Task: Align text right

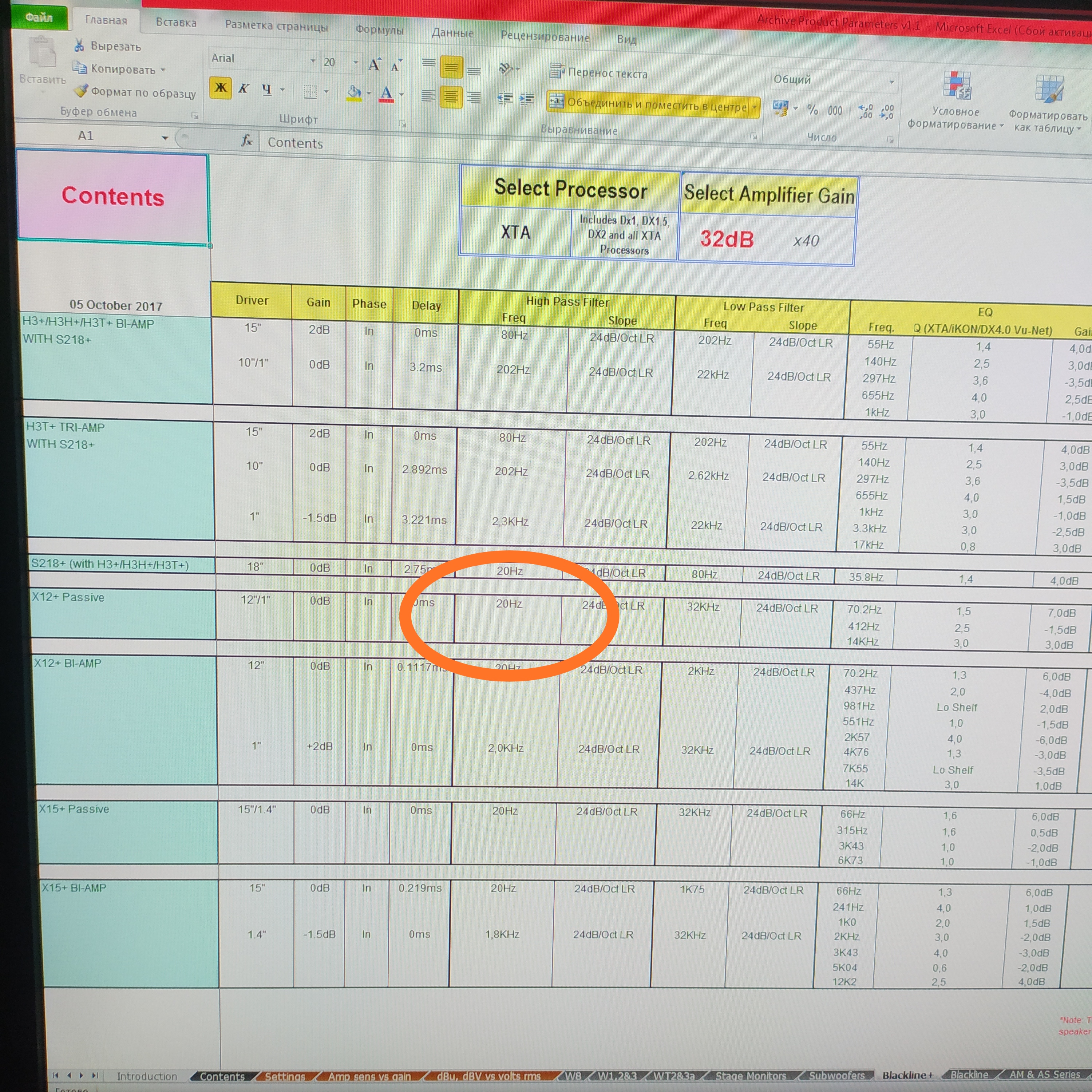Action: (474, 98)
